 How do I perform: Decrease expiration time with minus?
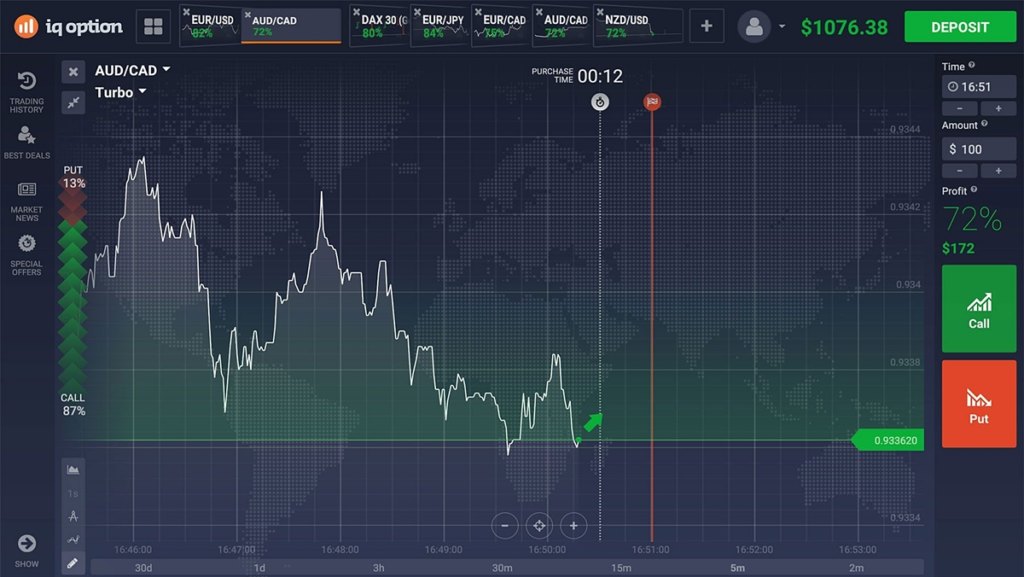pyautogui.click(x=959, y=108)
